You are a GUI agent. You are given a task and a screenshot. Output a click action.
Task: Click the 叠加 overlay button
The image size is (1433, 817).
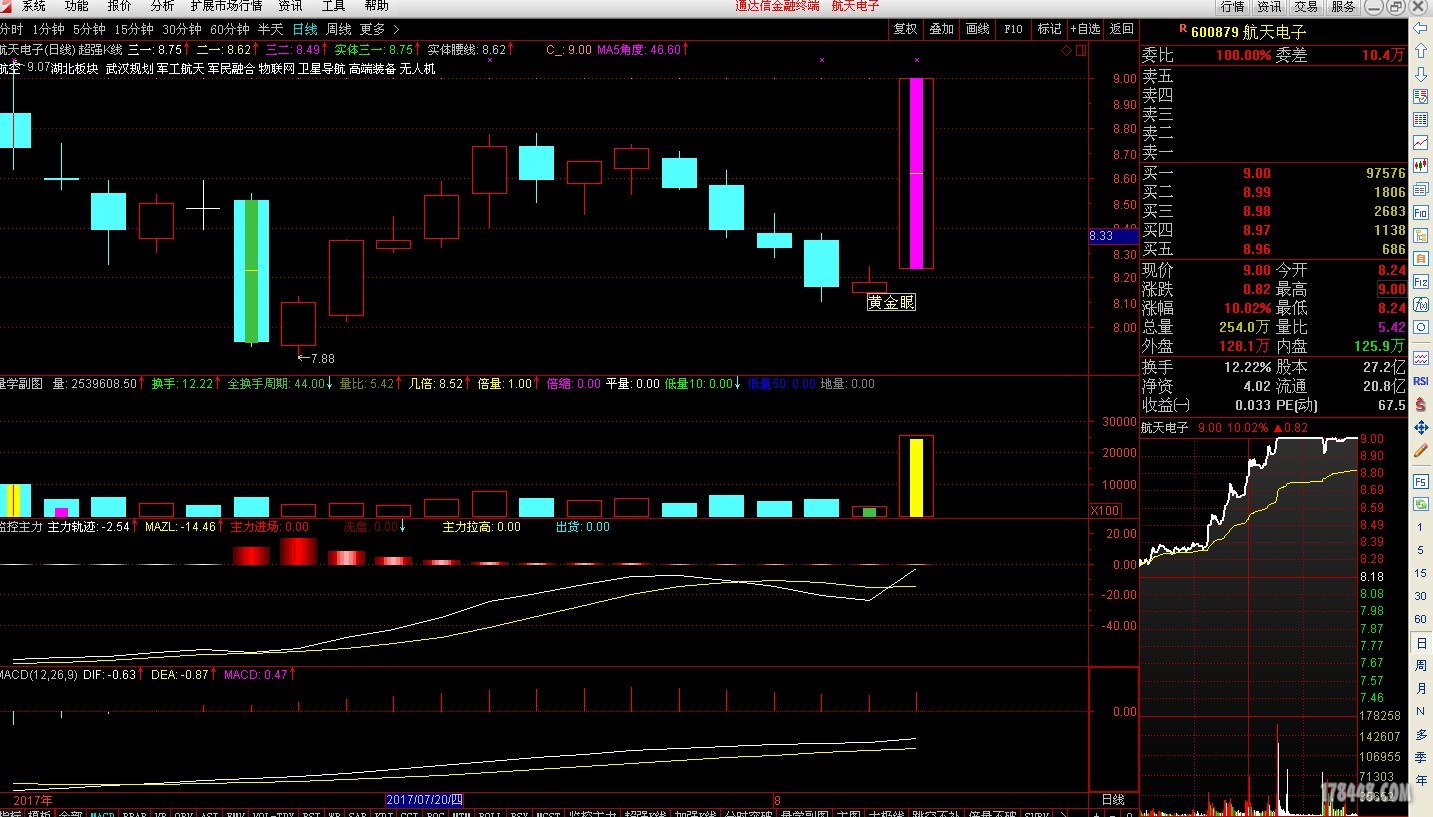[941, 29]
